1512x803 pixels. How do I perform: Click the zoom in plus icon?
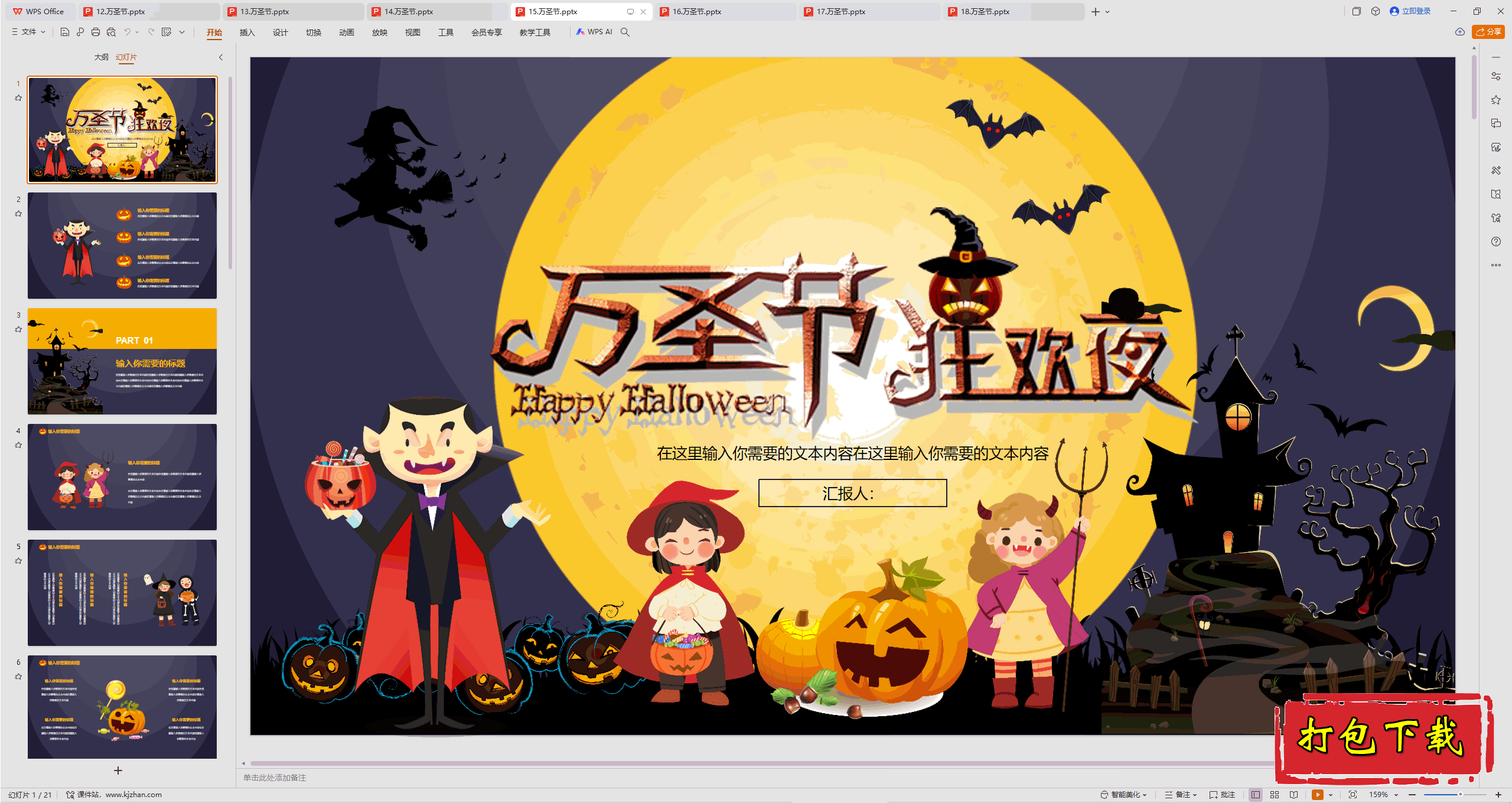click(1498, 795)
